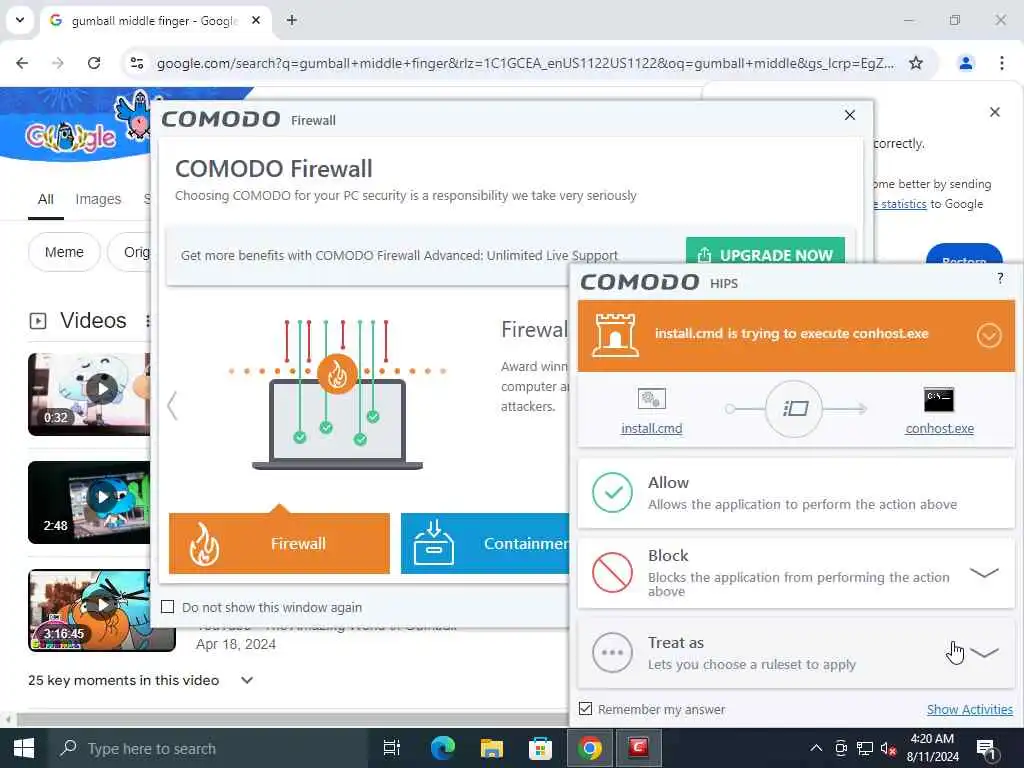This screenshot has width=1024, height=768.
Task: Go back in Chrome browser
Action: pos(22,63)
